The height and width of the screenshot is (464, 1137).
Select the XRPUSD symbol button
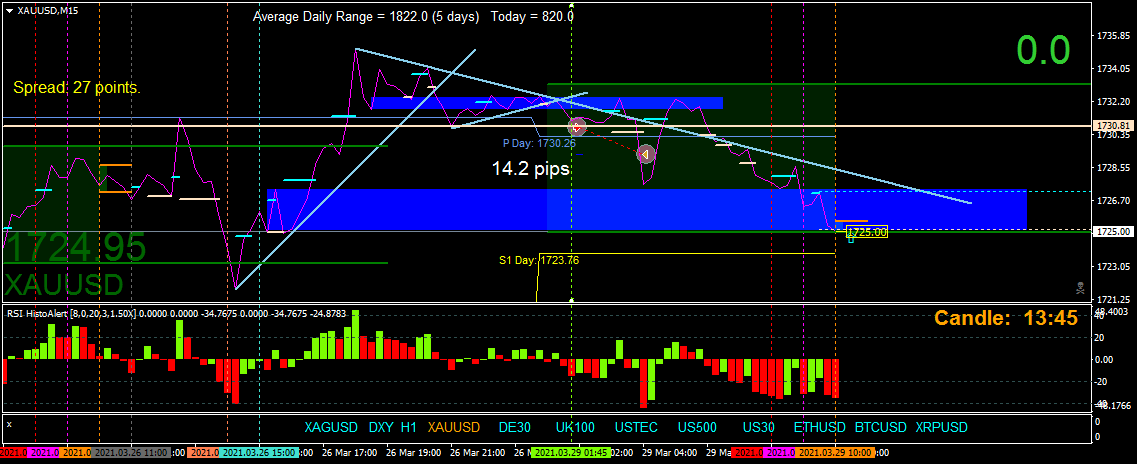(x=941, y=427)
